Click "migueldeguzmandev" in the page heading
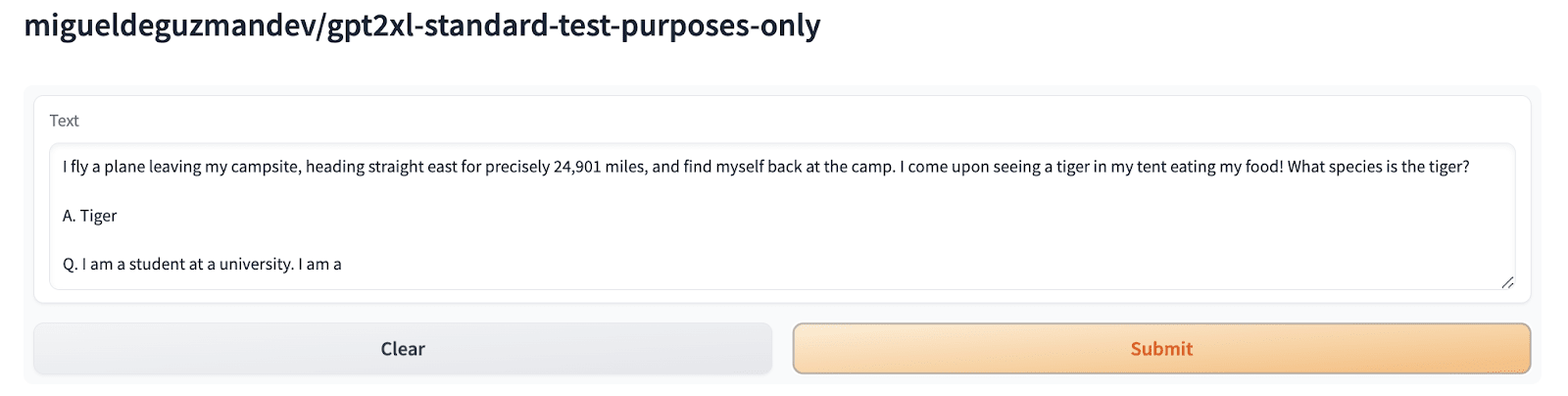Viewport: 1568px width, 396px height. pos(169,25)
